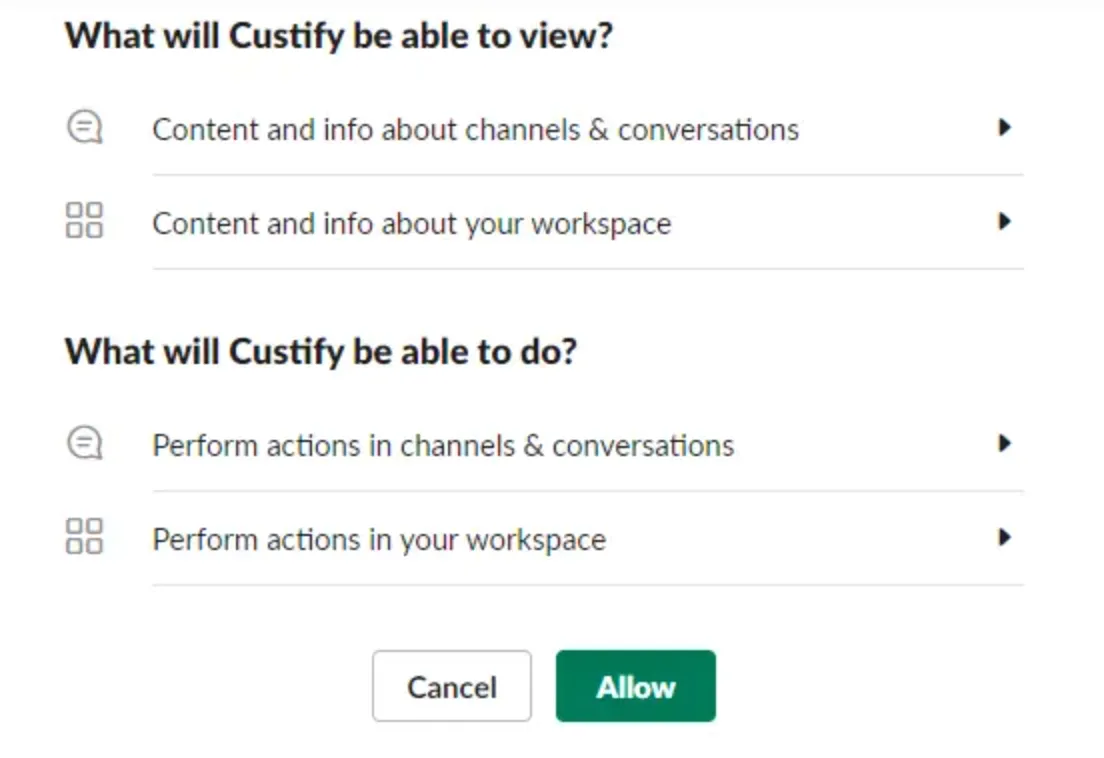Screen dimensions: 1104x758
Task: Click the chat bubble icon beside 'Perform actions in channels & conversations'
Action: tap(84, 443)
